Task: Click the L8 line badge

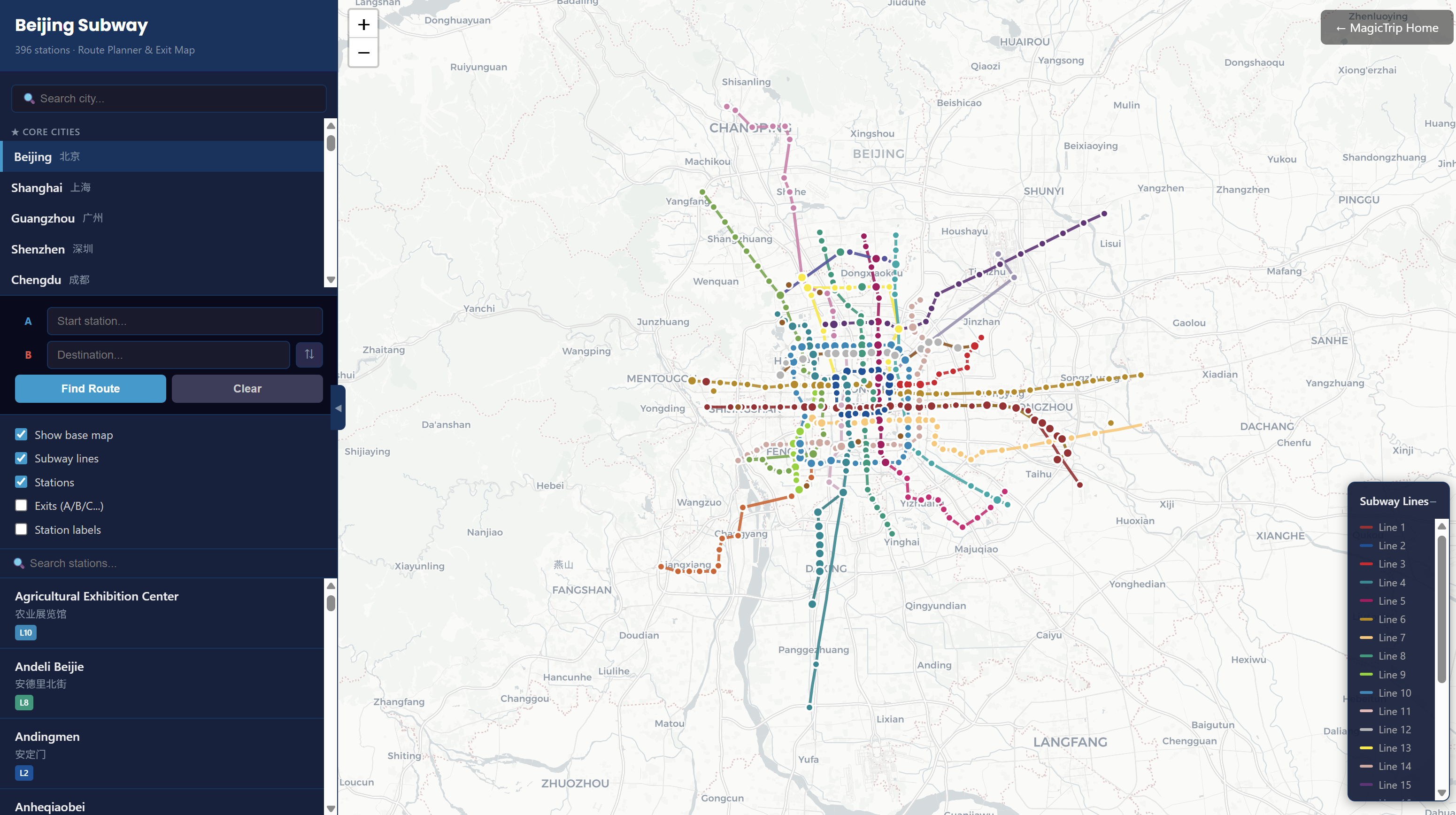Action: (x=24, y=702)
